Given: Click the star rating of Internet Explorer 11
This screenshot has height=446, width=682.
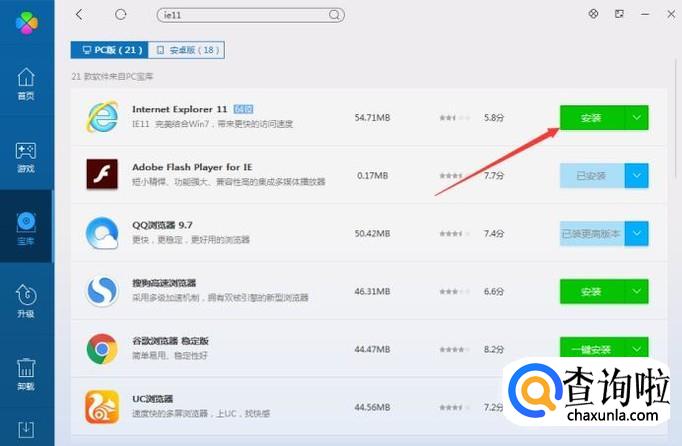Looking at the screenshot, I should pyautogui.click(x=455, y=117).
